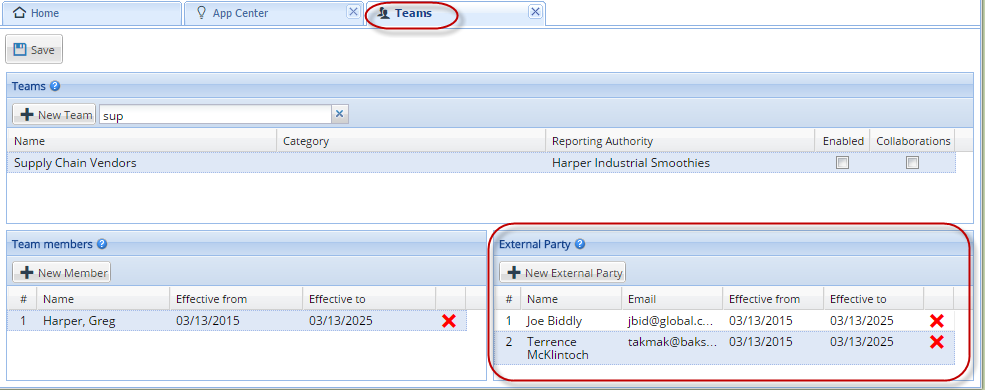The image size is (985, 390).
Task: Close the Teams tab
Action: tap(535, 11)
